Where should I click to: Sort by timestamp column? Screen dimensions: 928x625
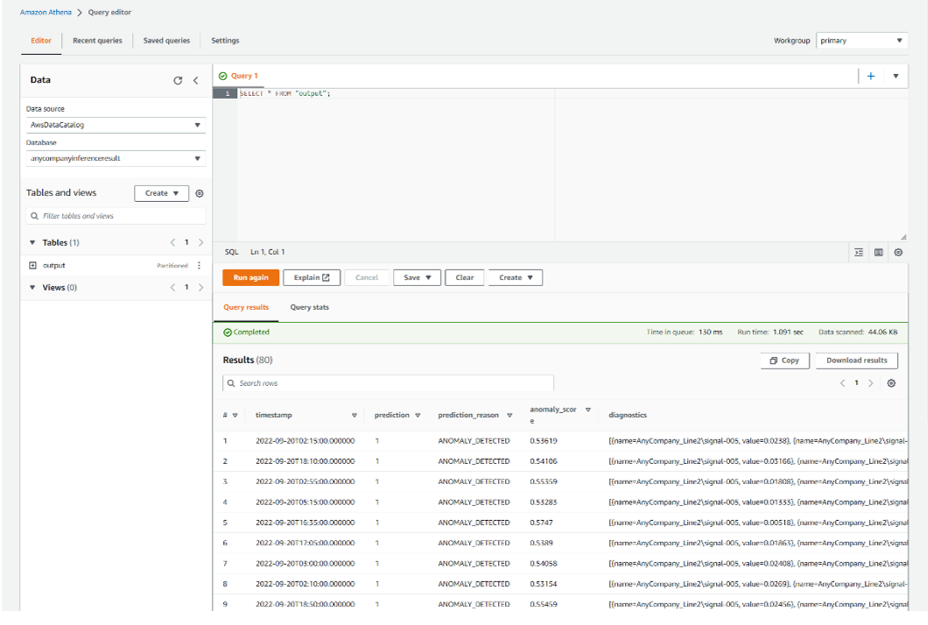(x=354, y=415)
